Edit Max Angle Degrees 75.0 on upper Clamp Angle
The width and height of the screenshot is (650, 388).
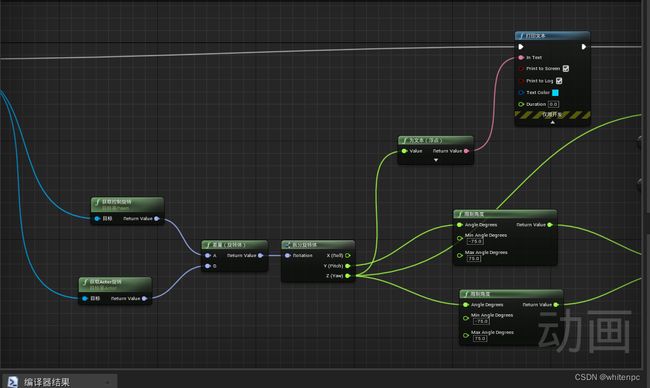click(x=474, y=258)
